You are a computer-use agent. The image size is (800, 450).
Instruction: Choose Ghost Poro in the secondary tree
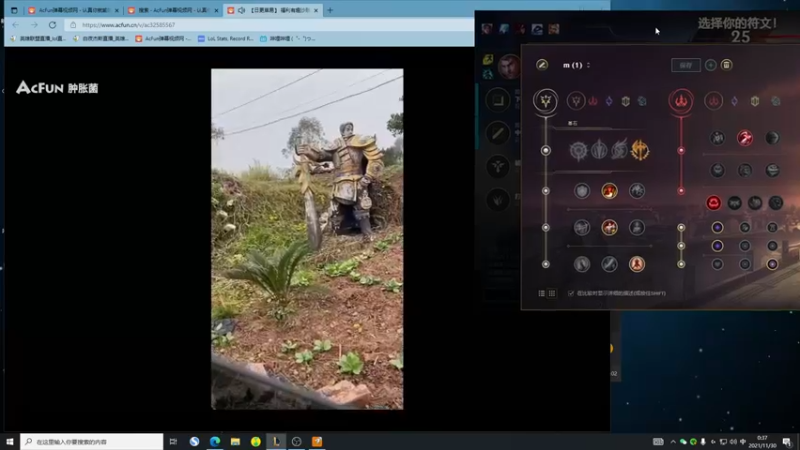[x=745, y=170]
